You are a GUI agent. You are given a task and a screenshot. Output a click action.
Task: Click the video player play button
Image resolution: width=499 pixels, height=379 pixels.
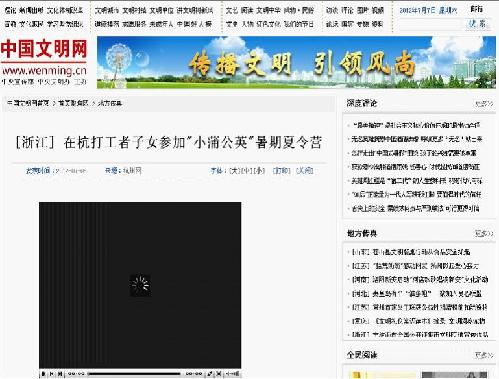point(43,374)
